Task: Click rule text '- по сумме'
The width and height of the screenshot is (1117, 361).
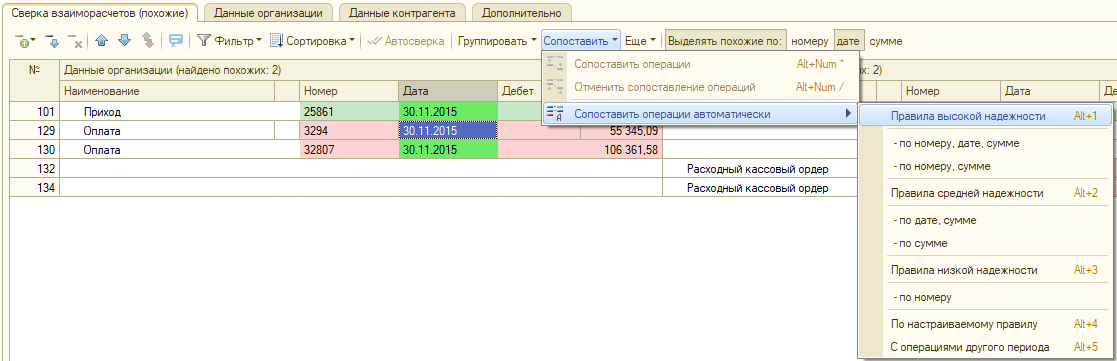Action: 919,243
